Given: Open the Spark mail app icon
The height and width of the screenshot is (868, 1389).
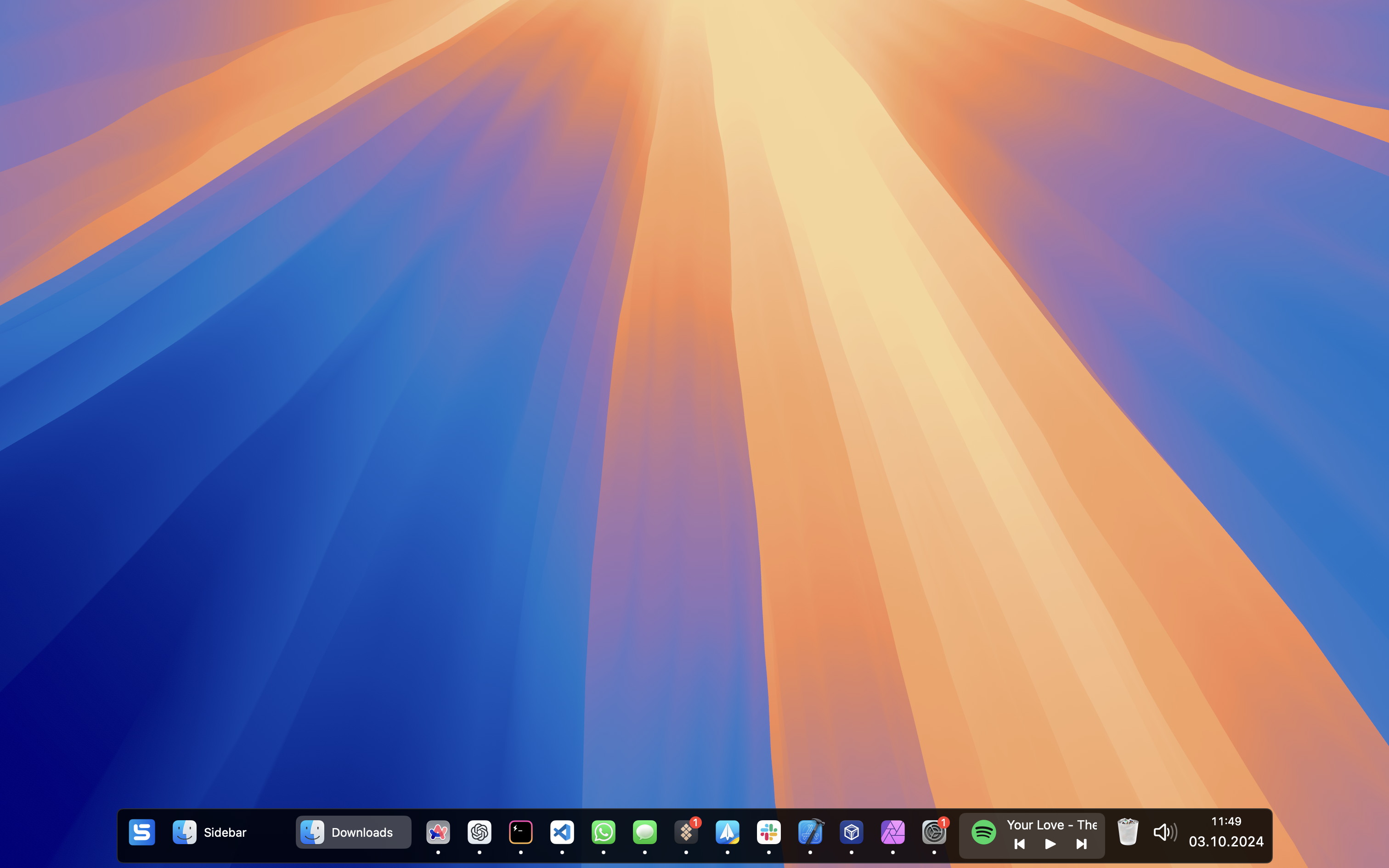Looking at the screenshot, I should (727, 832).
